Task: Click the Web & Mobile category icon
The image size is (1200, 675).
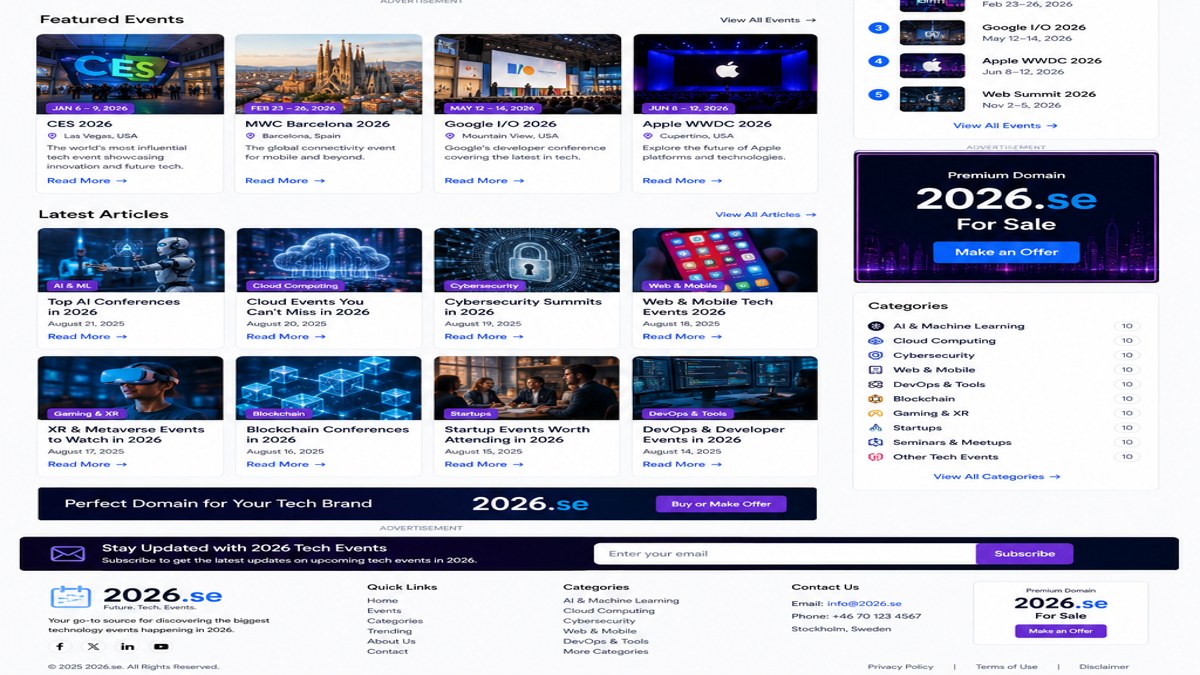Action: (875, 370)
